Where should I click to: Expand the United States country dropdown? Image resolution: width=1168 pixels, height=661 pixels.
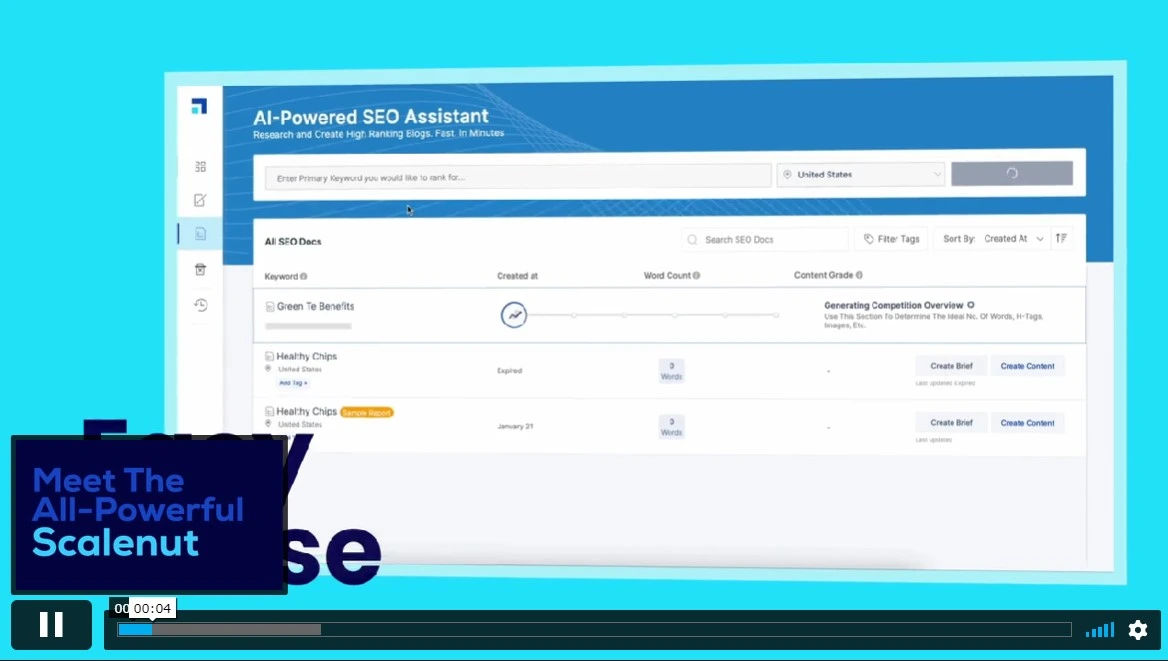pos(860,174)
